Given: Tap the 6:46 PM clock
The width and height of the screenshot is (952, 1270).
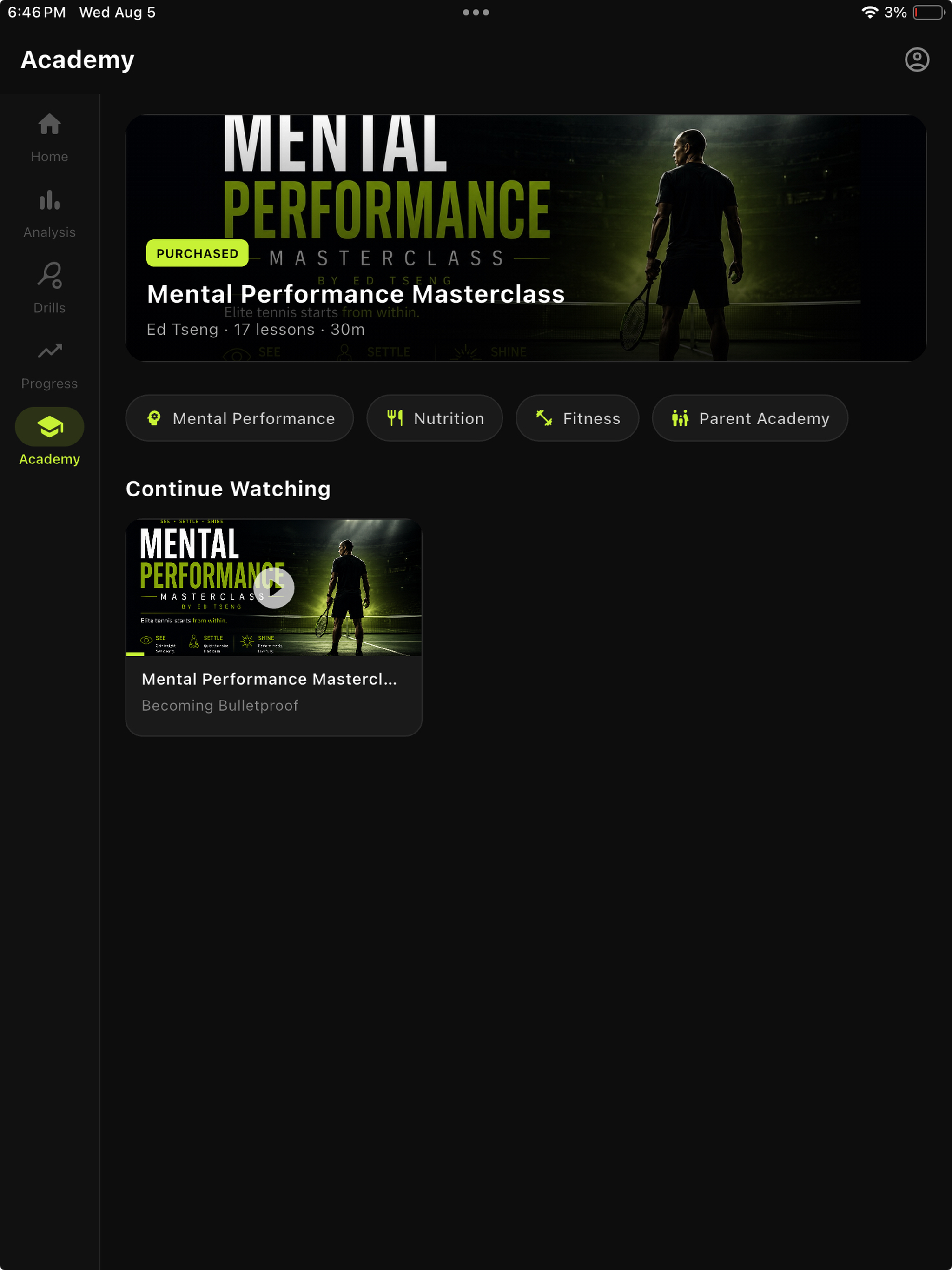Looking at the screenshot, I should (37, 12).
